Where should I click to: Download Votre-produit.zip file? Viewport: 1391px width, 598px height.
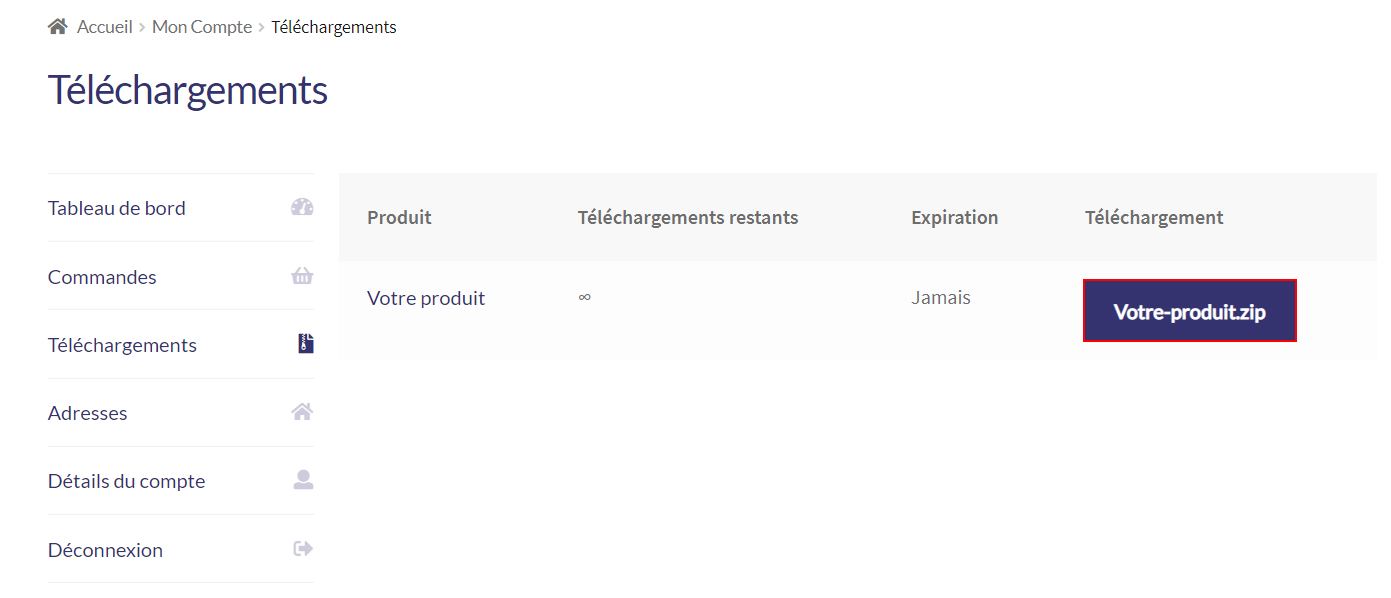[x=1190, y=311]
